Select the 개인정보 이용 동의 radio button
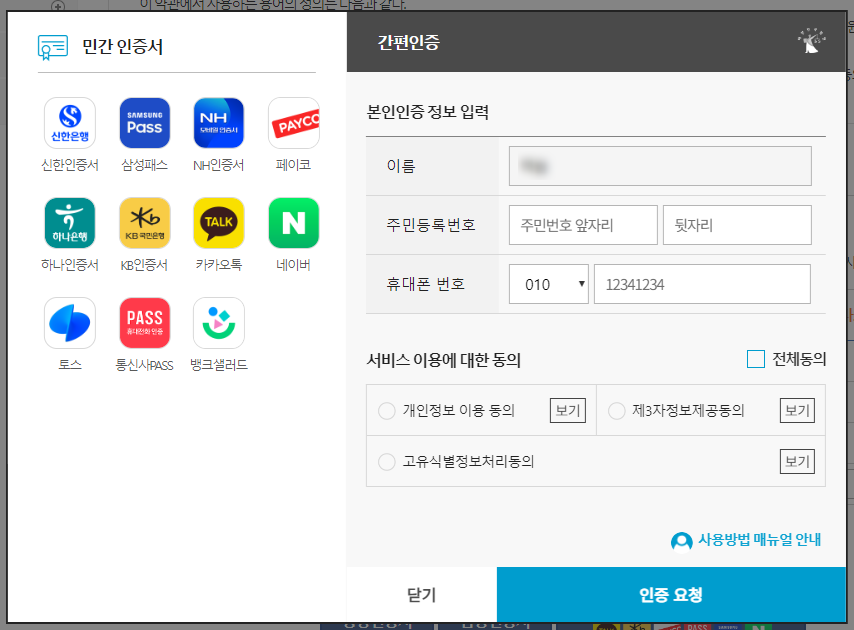 (387, 411)
